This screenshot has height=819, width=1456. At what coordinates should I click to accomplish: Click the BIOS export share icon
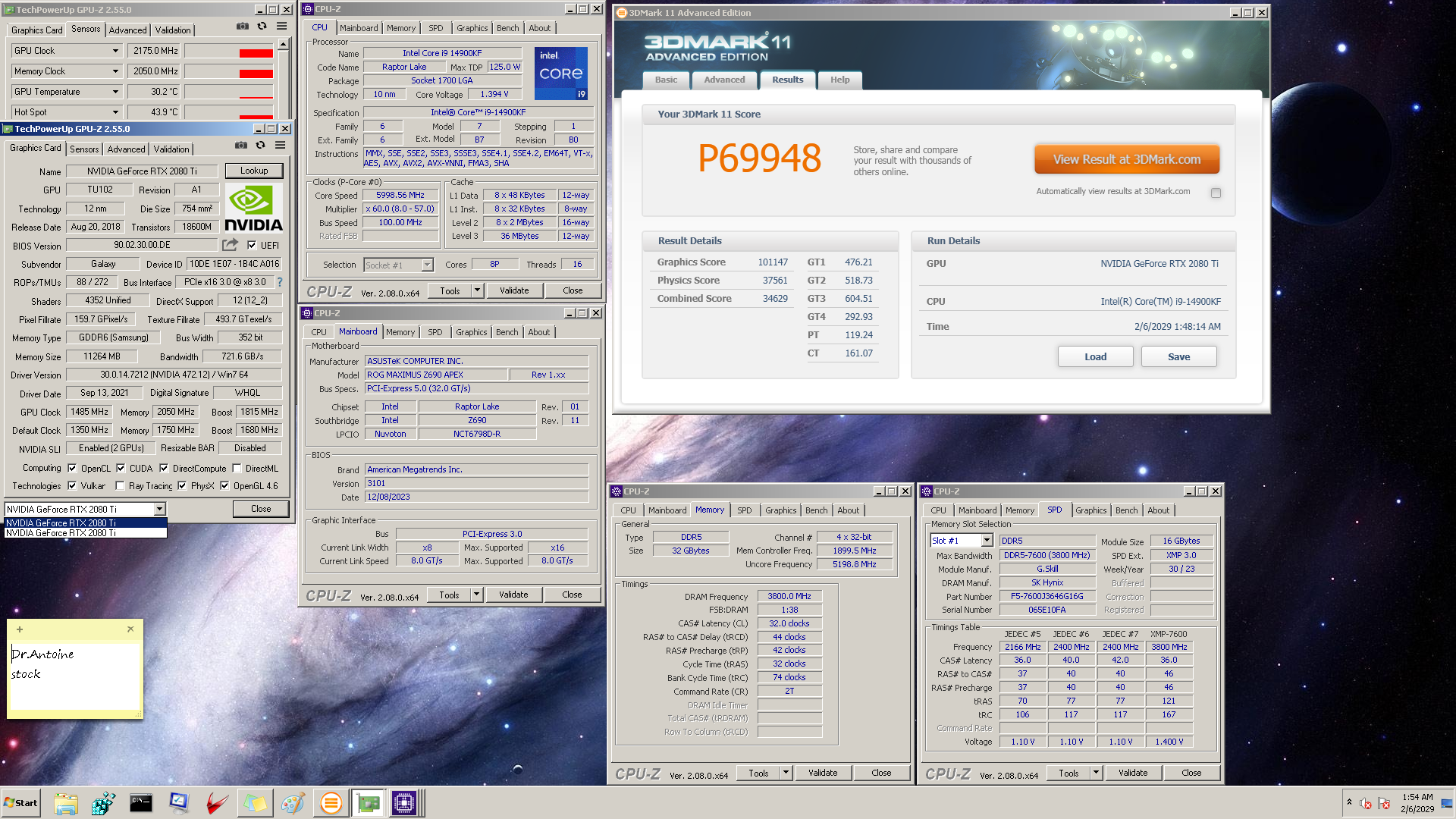point(230,245)
